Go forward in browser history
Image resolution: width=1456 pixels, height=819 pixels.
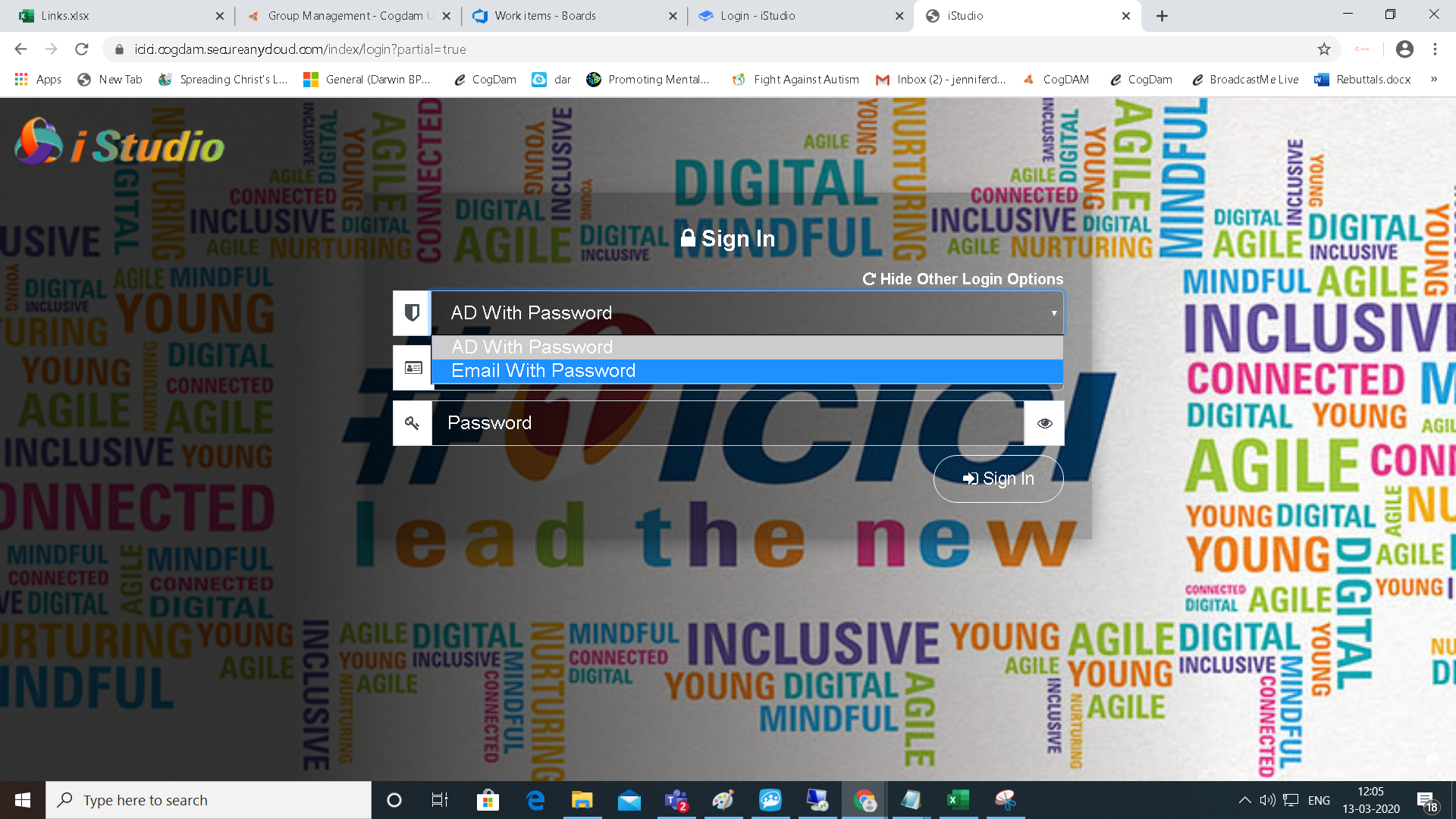coord(51,49)
